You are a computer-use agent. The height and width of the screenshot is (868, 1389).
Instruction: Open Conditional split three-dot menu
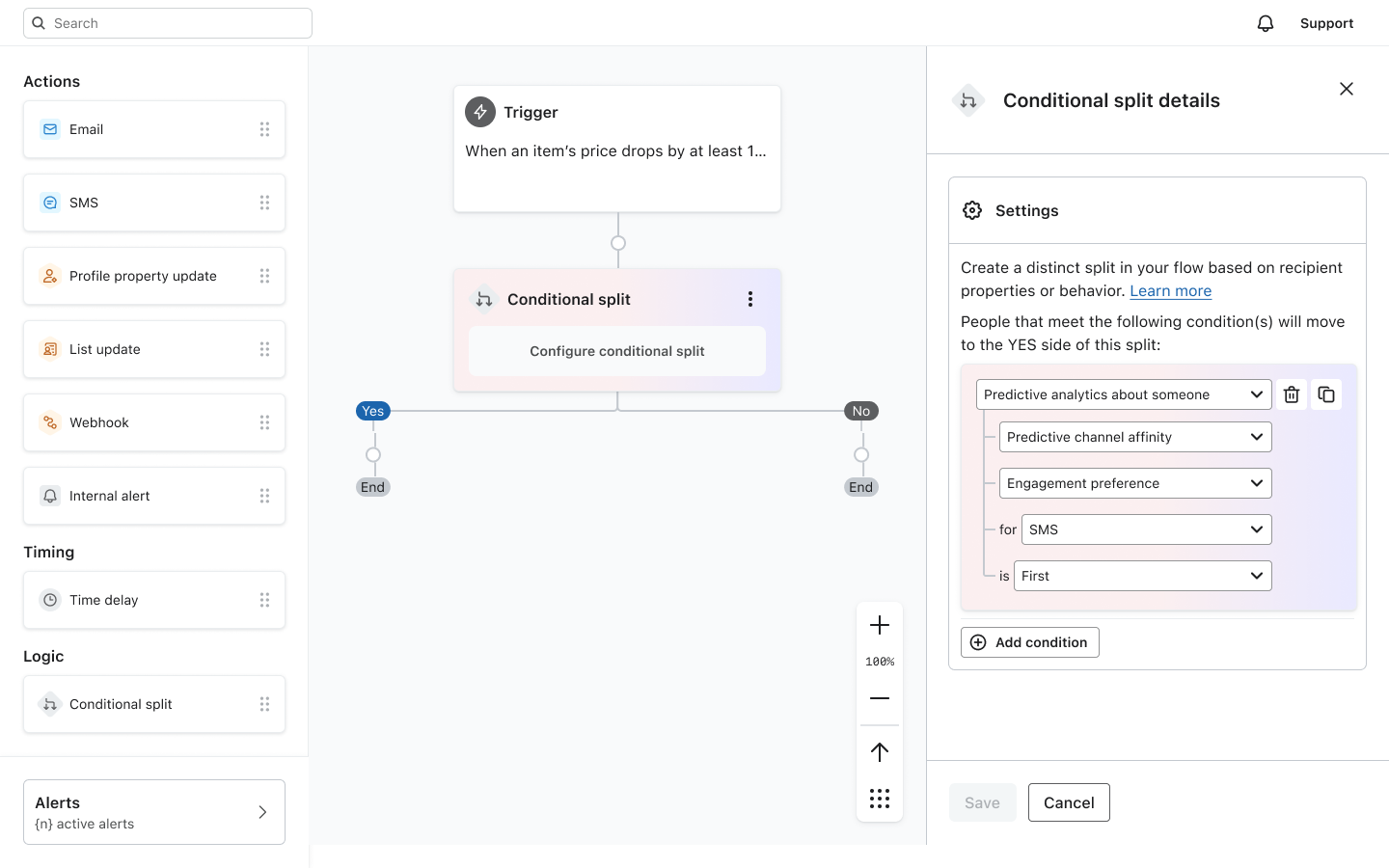click(750, 299)
